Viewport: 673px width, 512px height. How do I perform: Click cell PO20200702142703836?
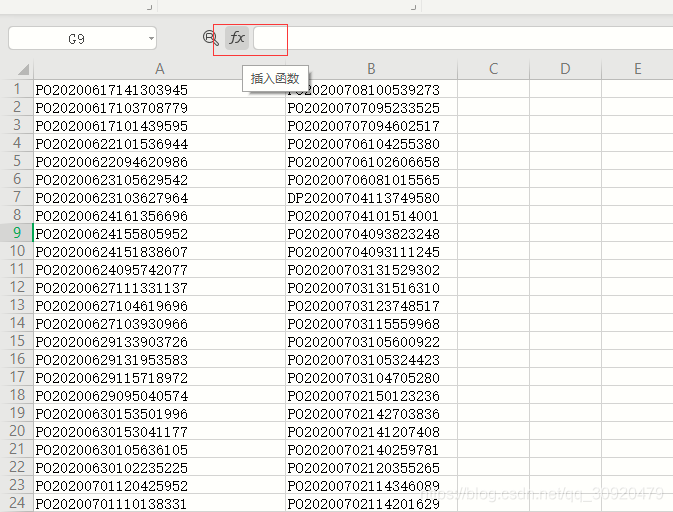coord(372,414)
